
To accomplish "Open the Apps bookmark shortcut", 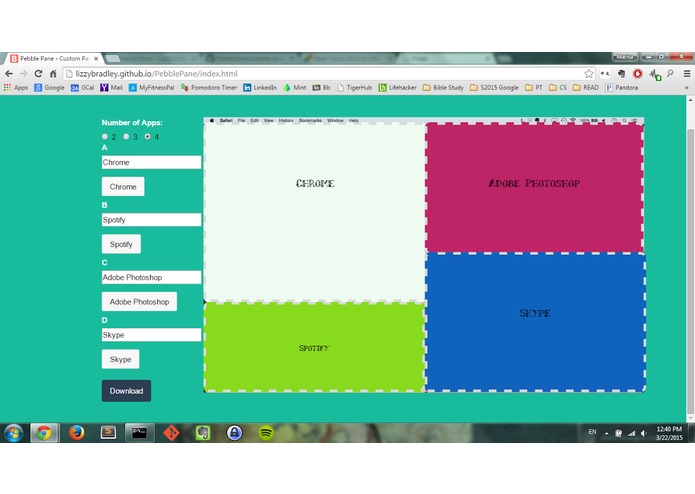I will (16, 88).
